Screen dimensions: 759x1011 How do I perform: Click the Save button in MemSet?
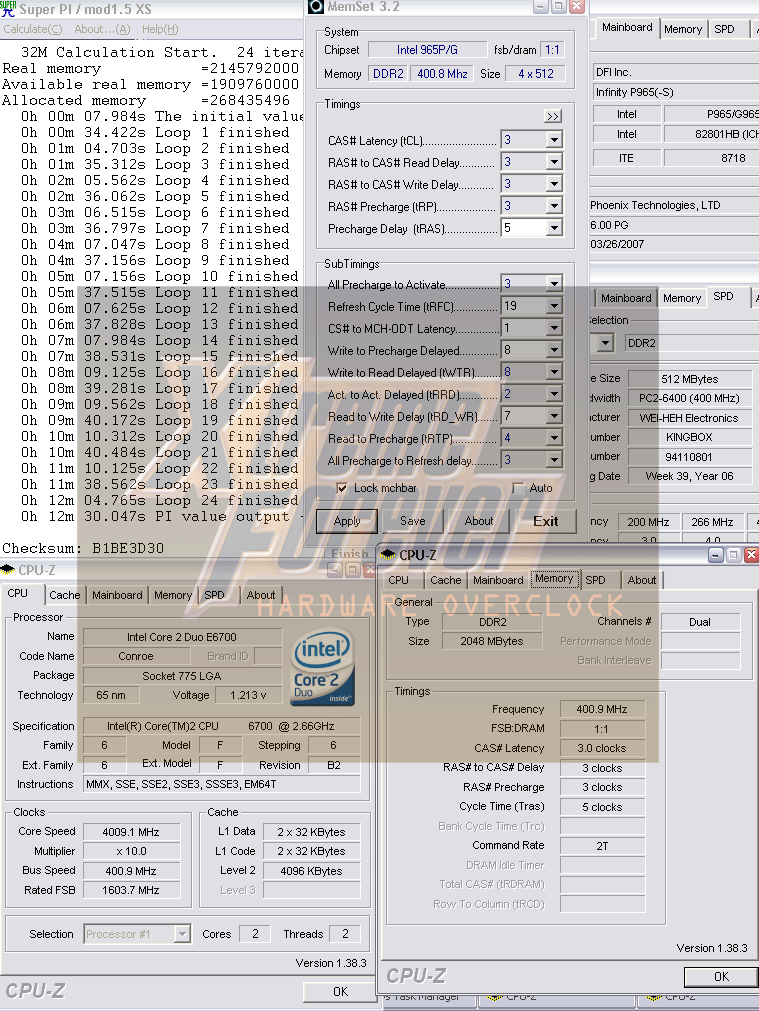[x=413, y=521]
